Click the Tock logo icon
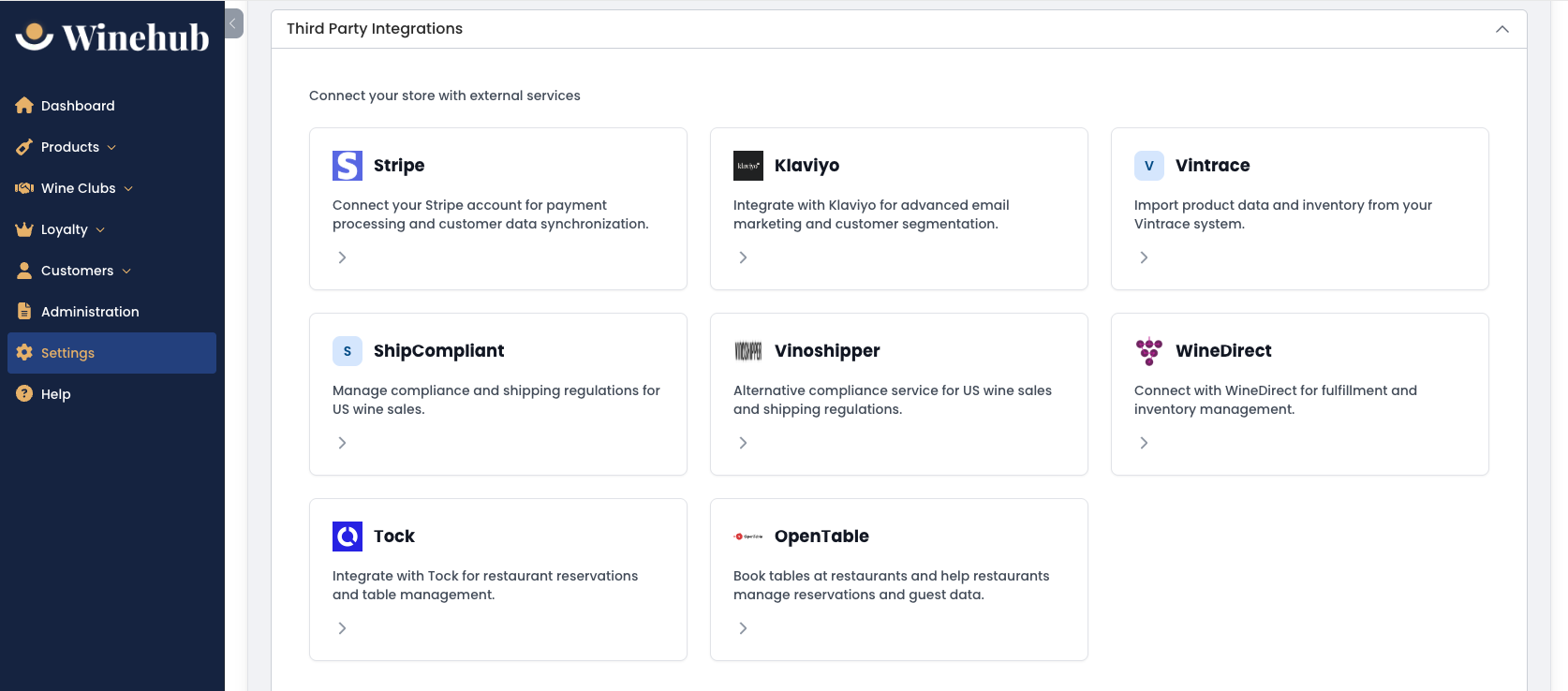This screenshot has height=691, width=1568. coord(348,537)
